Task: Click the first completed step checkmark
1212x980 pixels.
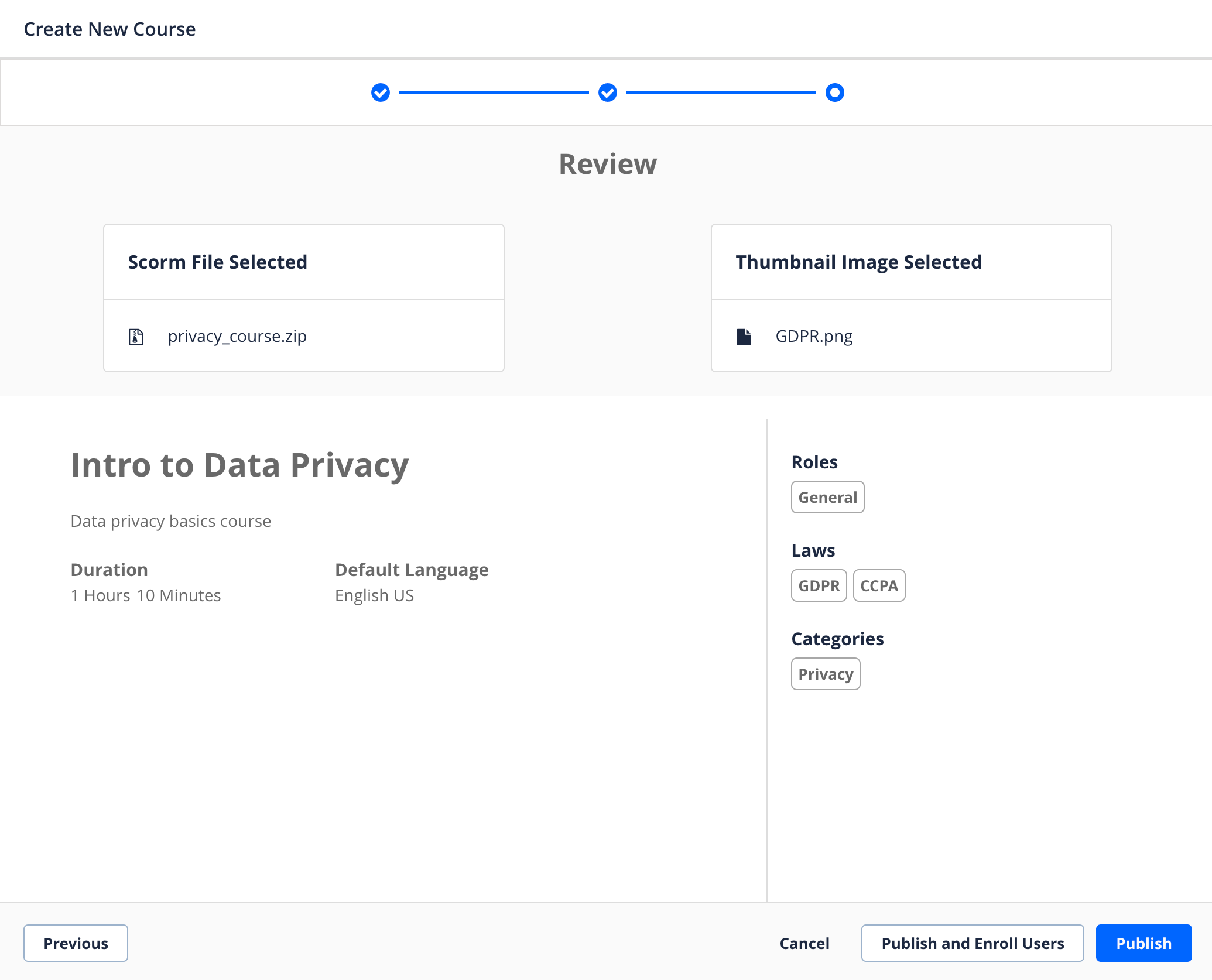Action: [x=381, y=92]
